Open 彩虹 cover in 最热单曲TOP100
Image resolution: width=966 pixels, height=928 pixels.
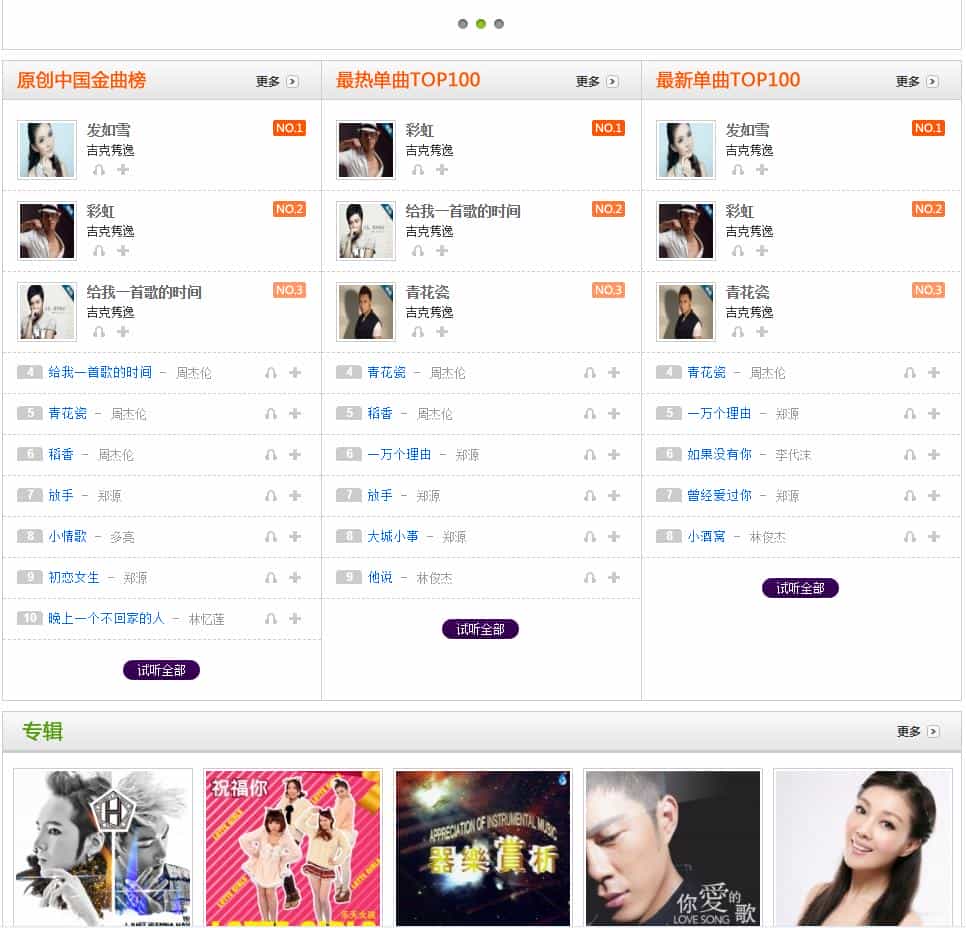coord(366,150)
